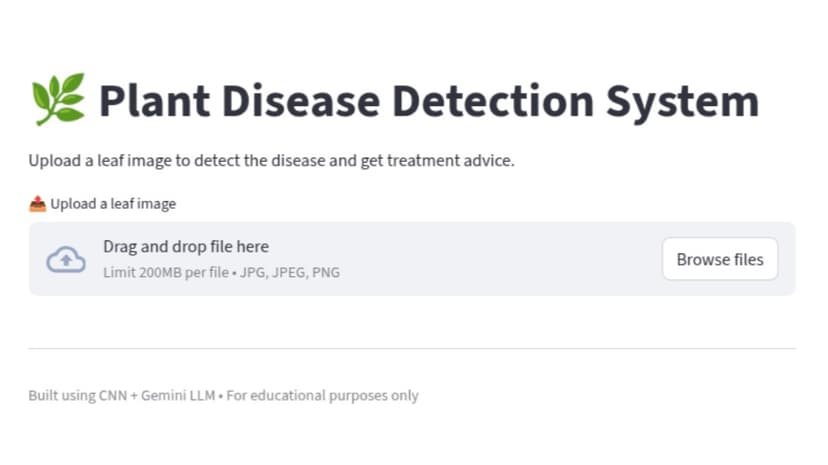
Task: Click the 'Limit 200MB per file' hint
Action: coord(166,272)
